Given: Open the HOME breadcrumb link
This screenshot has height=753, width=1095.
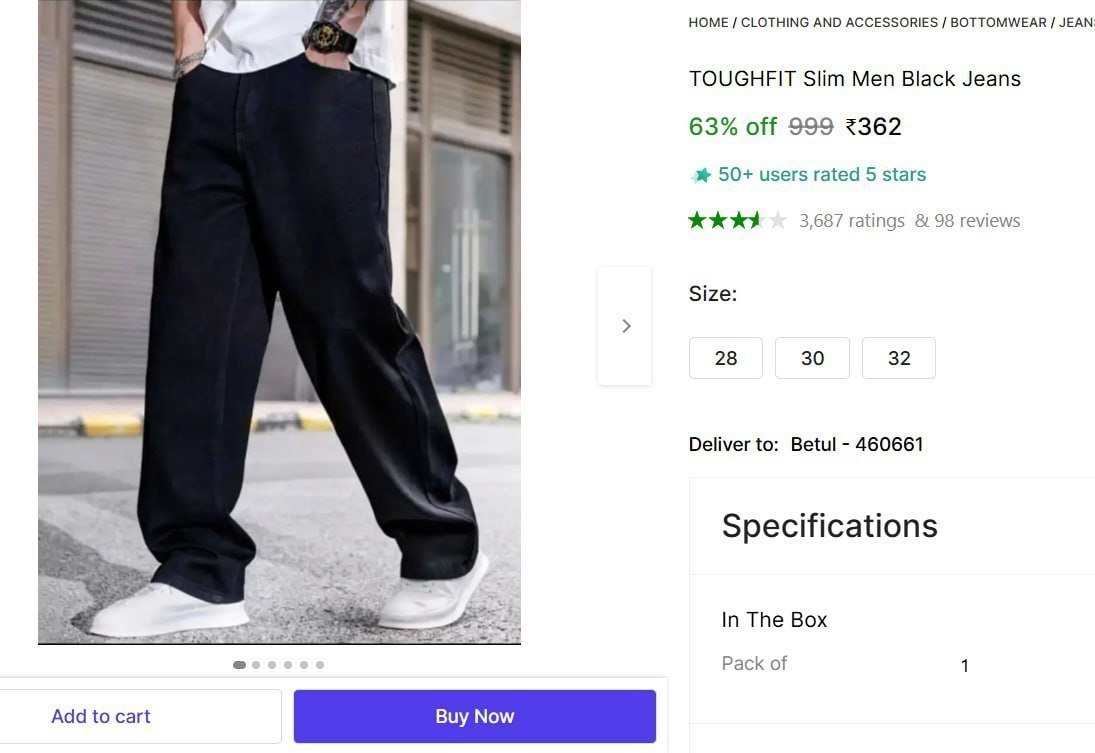Looking at the screenshot, I should (708, 22).
